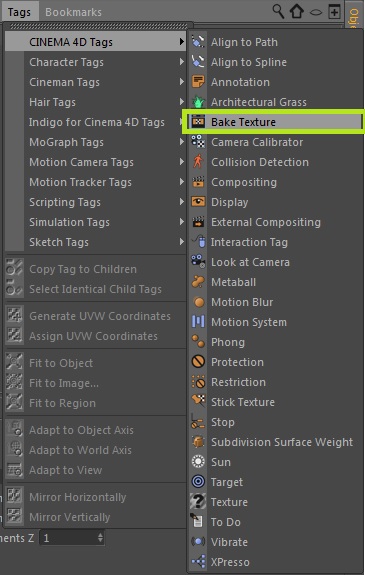
Task: Click the Architectural Grass tag icon
Action: [x=198, y=102]
